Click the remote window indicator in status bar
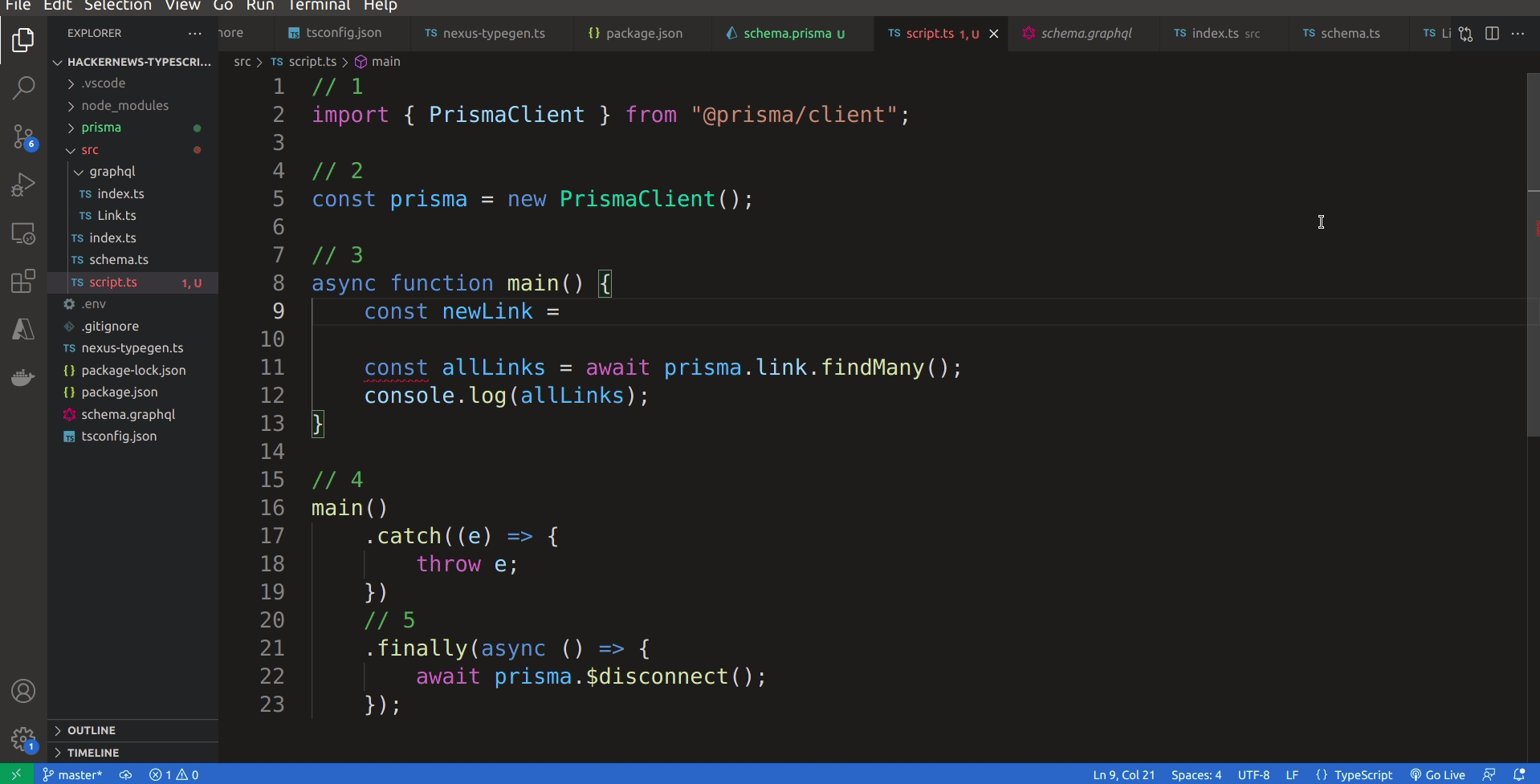Screen dimensions: 1540x784 (x=16, y=774)
